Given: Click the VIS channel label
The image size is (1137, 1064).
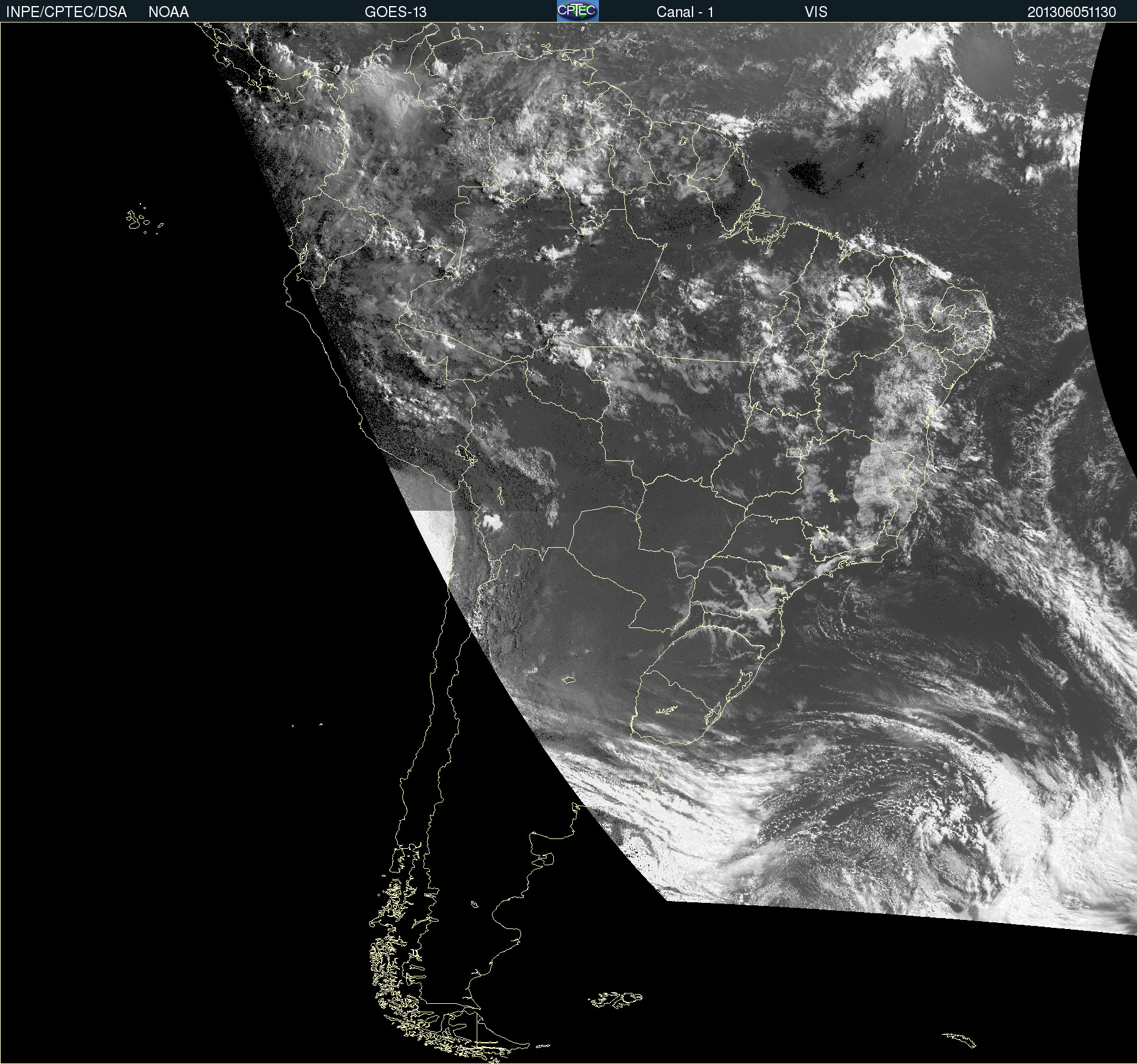Looking at the screenshot, I should point(815,12).
